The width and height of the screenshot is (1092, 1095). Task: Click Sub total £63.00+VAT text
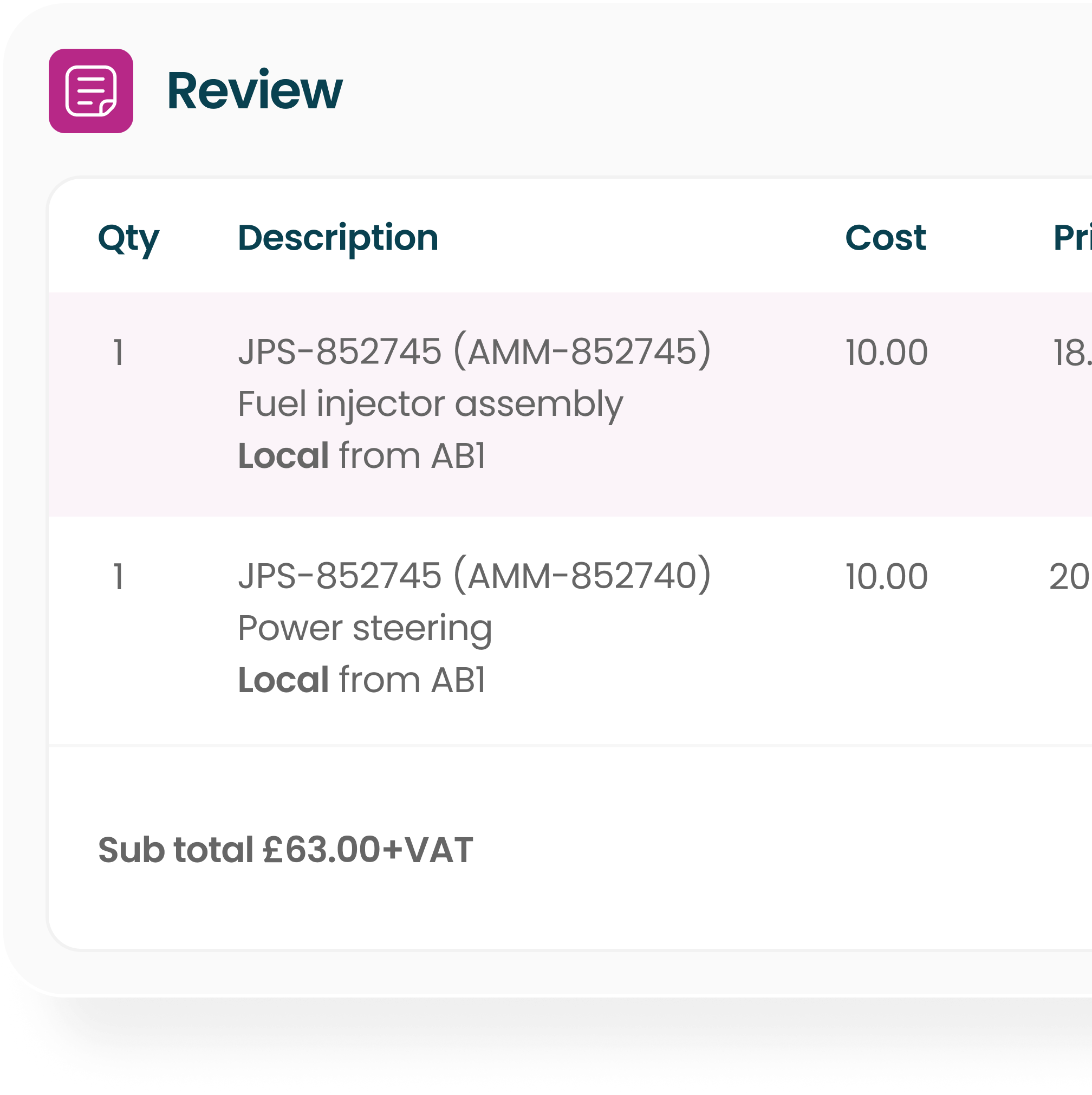point(285,850)
